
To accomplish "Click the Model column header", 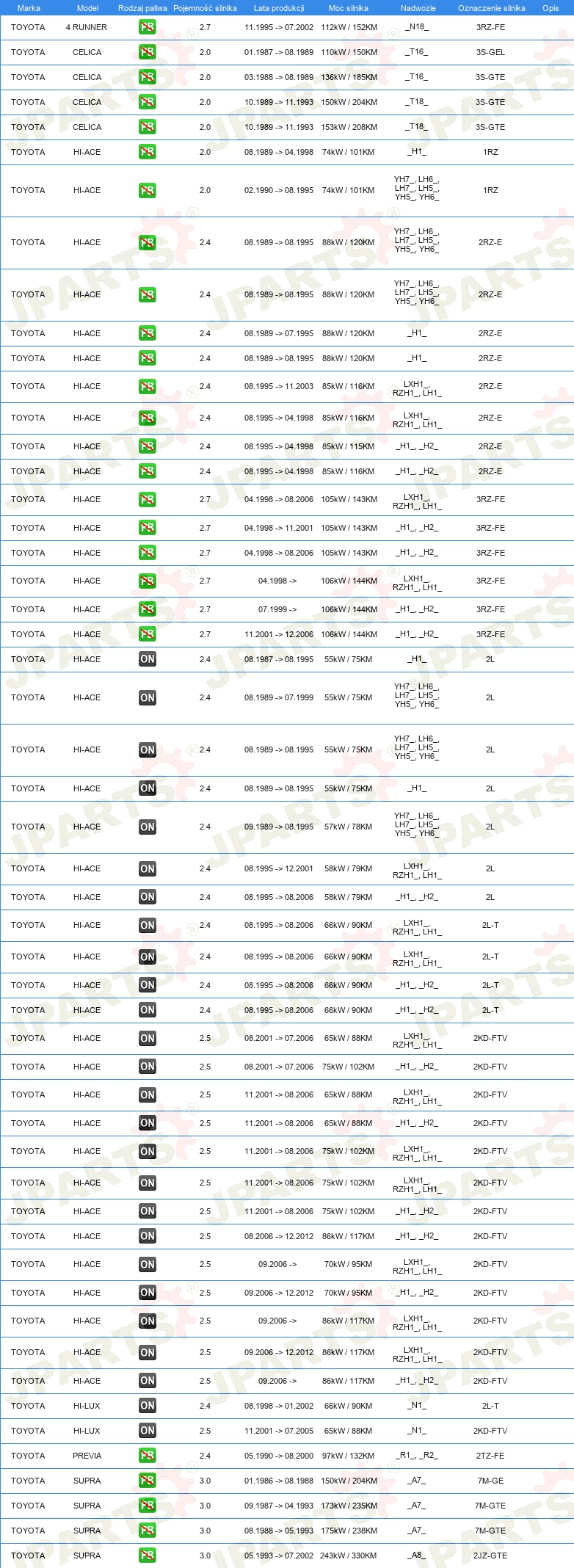I will [87, 8].
